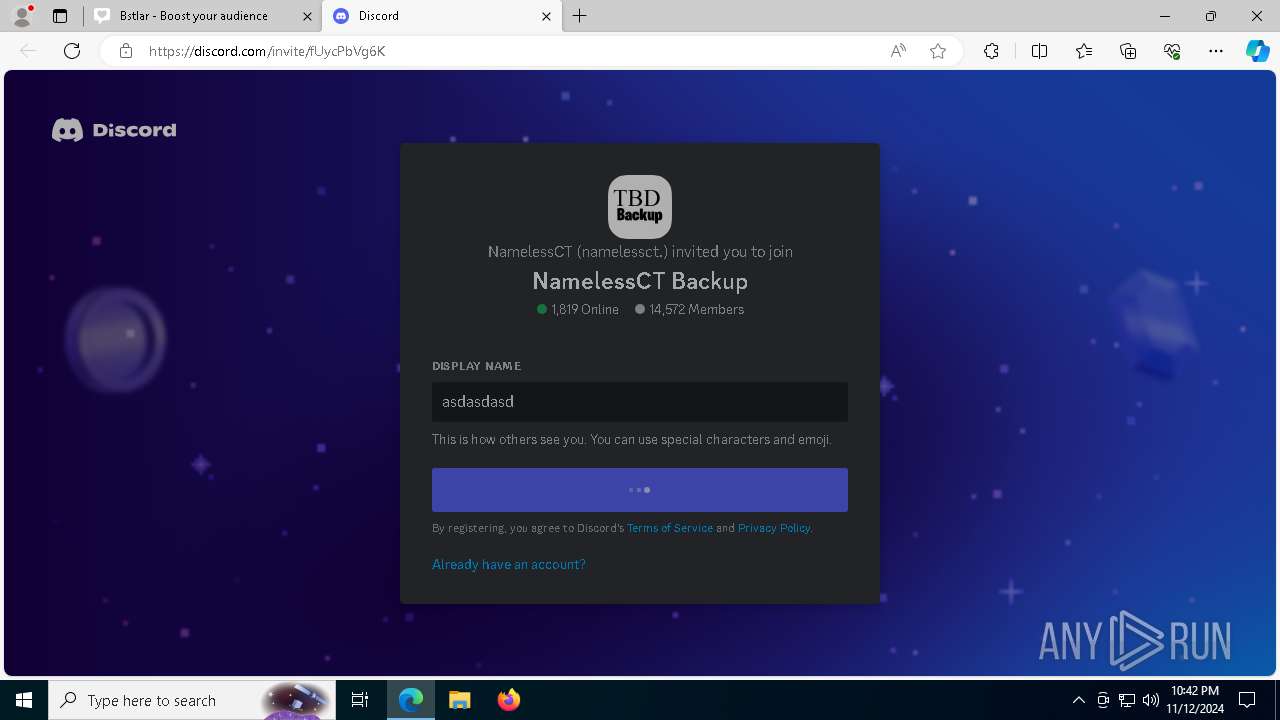Click the 14,572 Members count
This screenshot has height=720, width=1280.
coord(690,309)
